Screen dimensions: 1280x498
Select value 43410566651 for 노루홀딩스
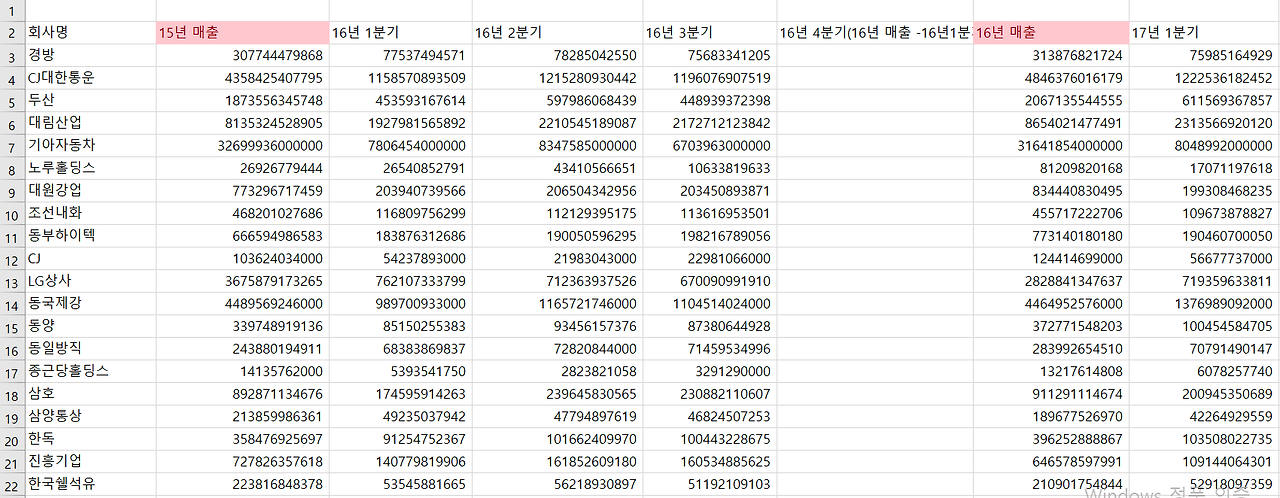(x=557, y=168)
